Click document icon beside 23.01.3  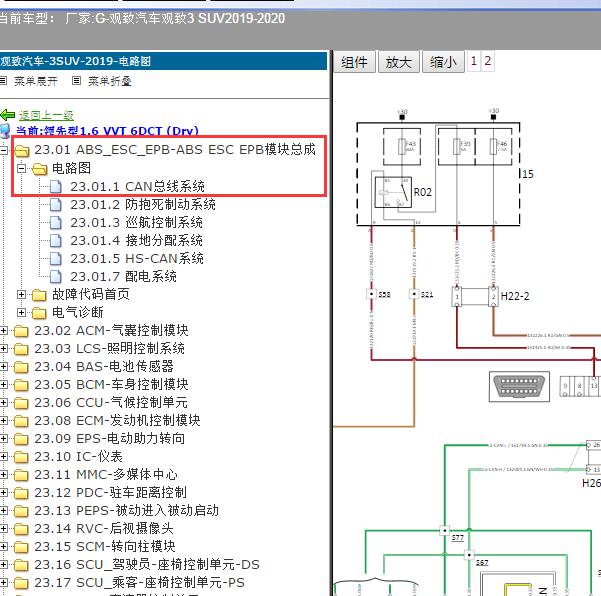tap(56, 223)
